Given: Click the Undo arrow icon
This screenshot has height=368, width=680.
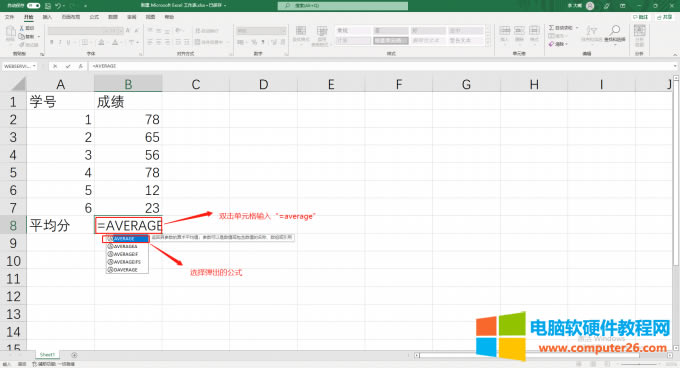Looking at the screenshot, I should [x=58, y=6].
